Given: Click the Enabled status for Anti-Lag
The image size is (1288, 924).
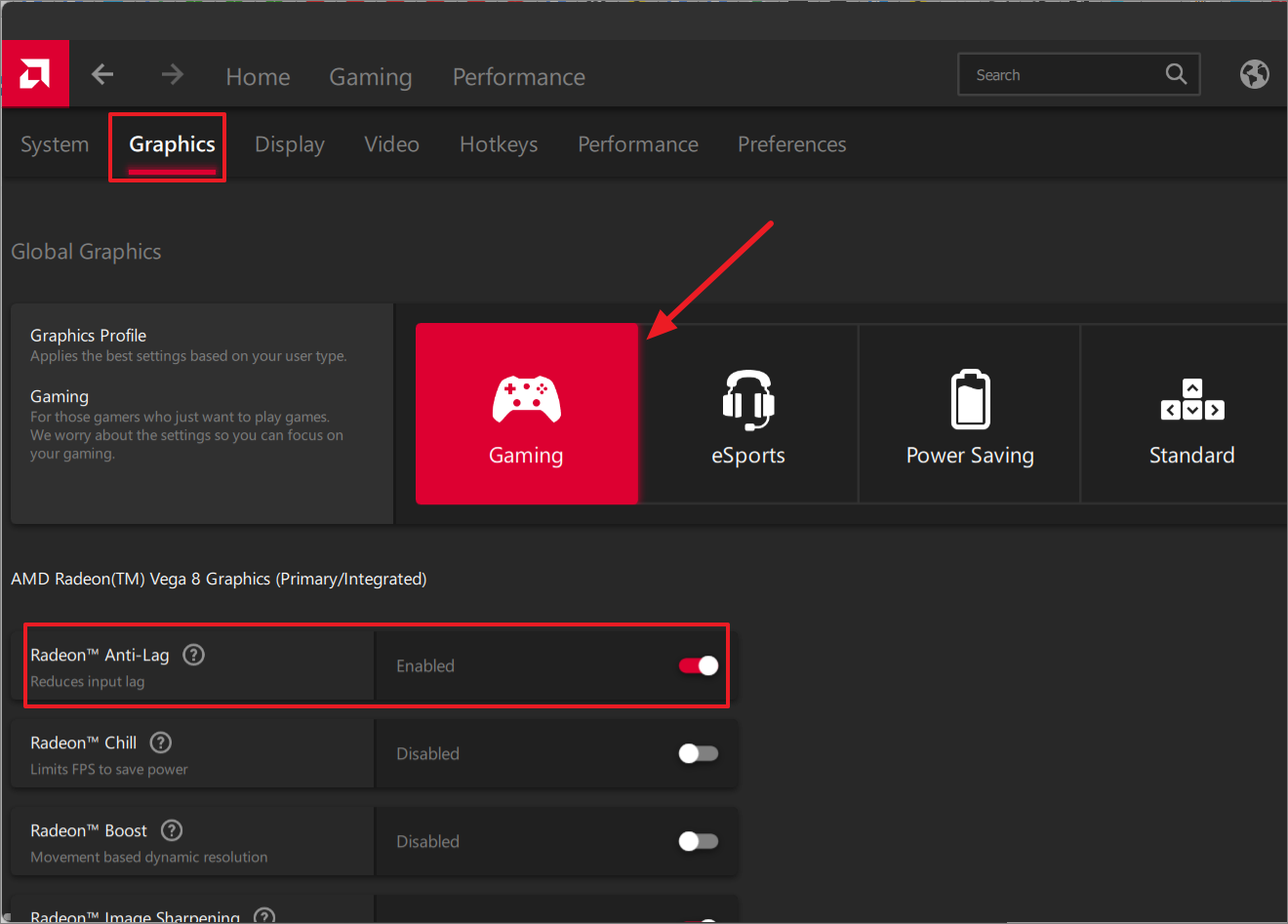Looking at the screenshot, I should pos(425,665).
